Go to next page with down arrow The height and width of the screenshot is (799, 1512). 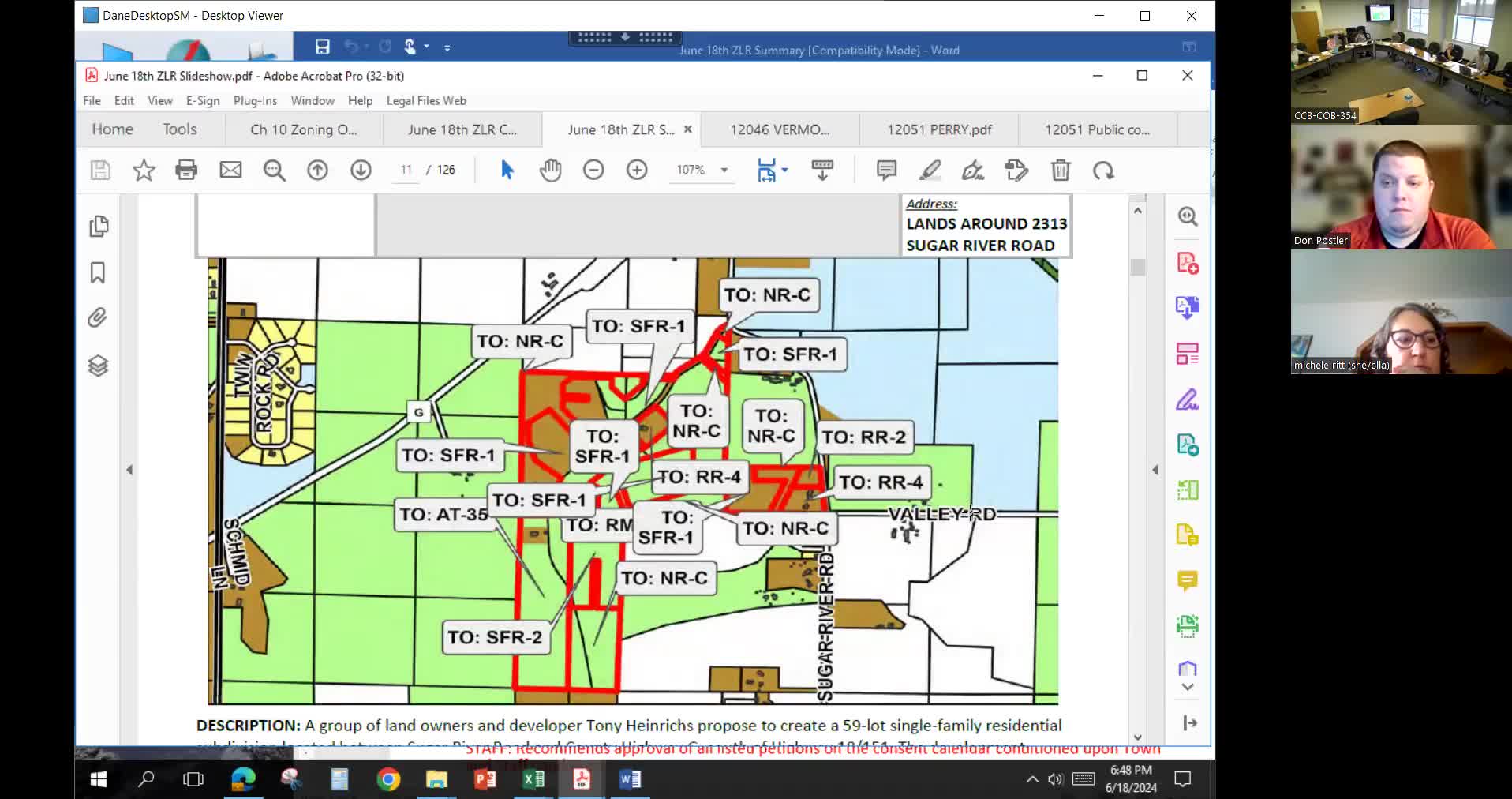[361, 171]
